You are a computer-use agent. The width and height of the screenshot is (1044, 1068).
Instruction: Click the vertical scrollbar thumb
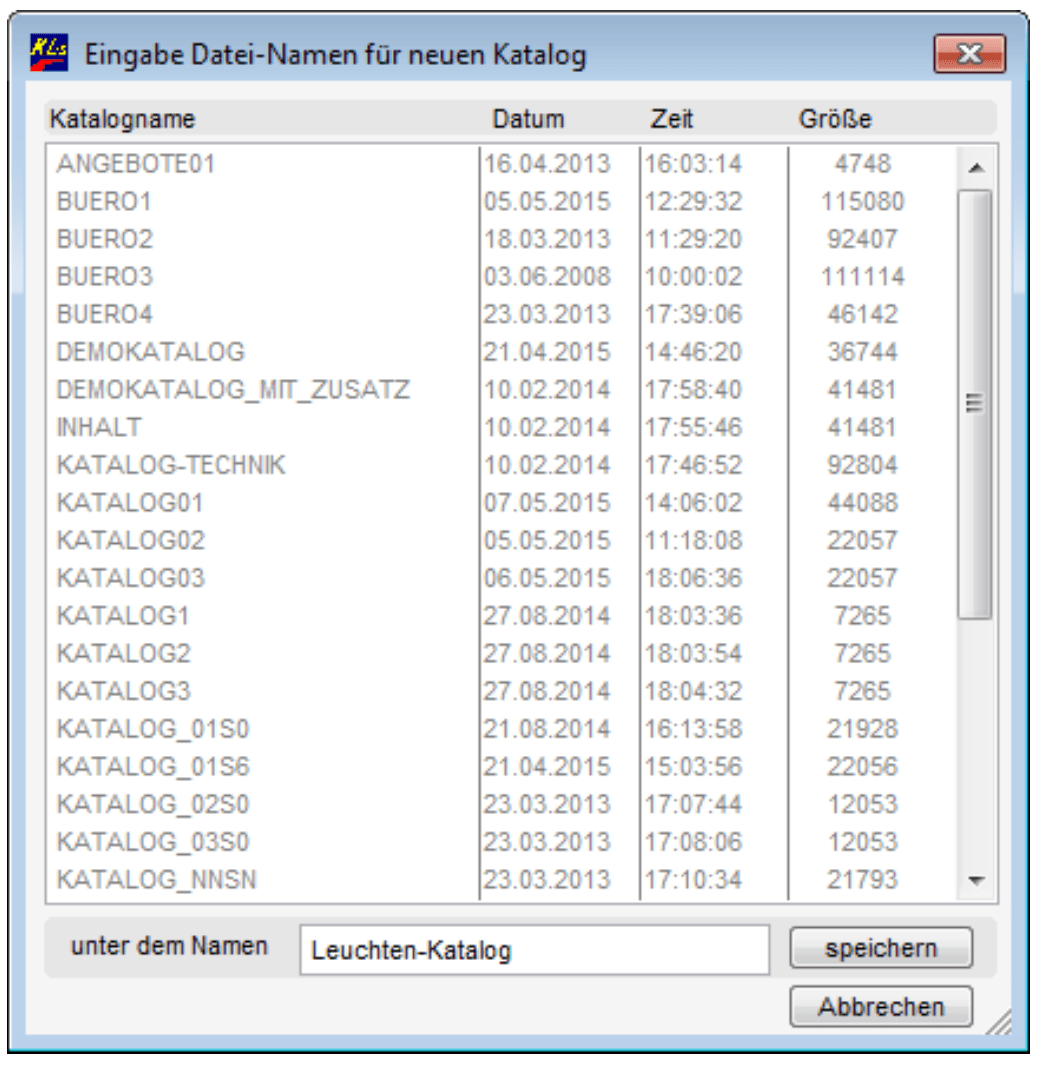pyautogui.click(x=975, y=404)
